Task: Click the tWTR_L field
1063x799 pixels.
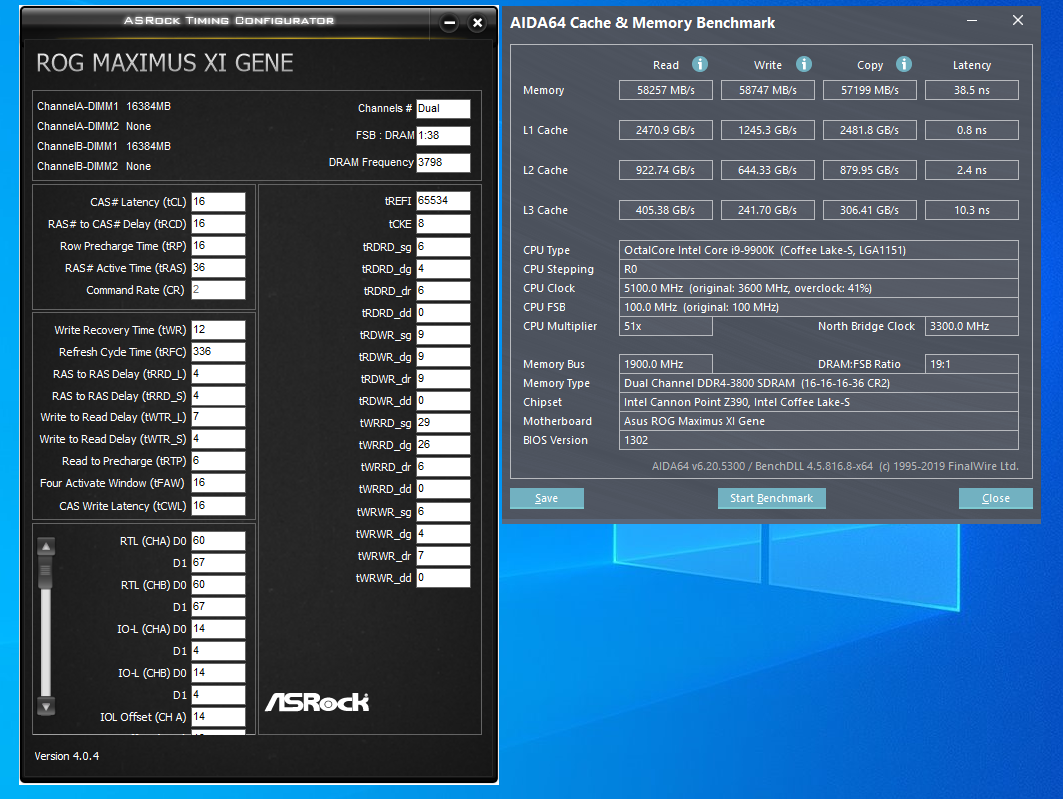Action: [218, 417]
